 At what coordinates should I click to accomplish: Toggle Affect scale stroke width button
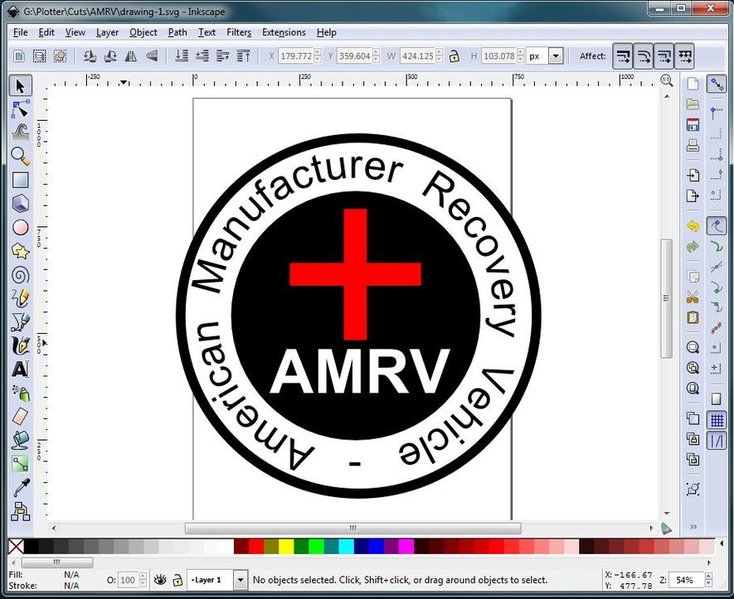click(x=623, y=57)
